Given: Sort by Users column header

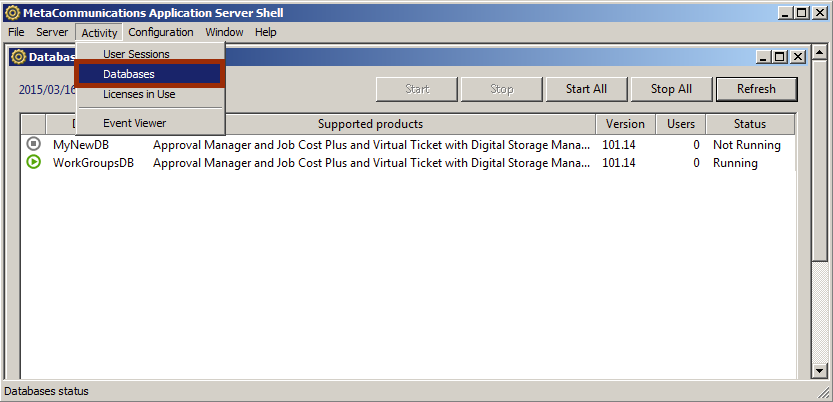Looking at the screenshot, I should pyautogui.click(x=681, y=124).
